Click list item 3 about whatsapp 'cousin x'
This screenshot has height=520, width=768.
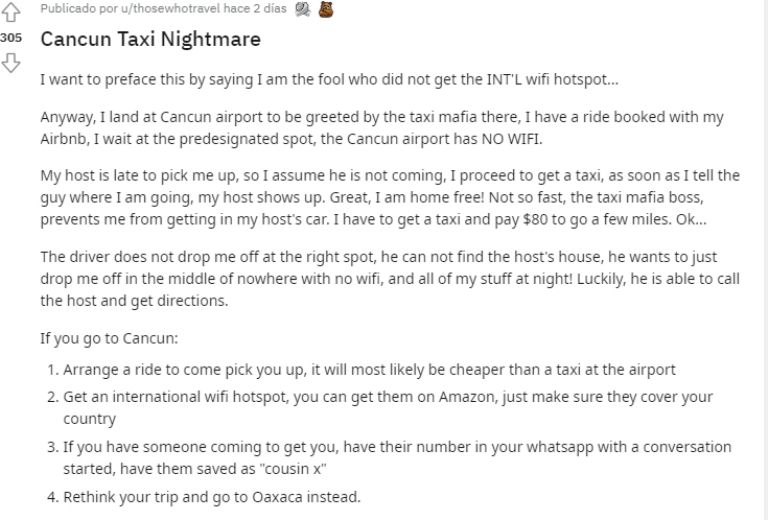click(x=389, y=457)
